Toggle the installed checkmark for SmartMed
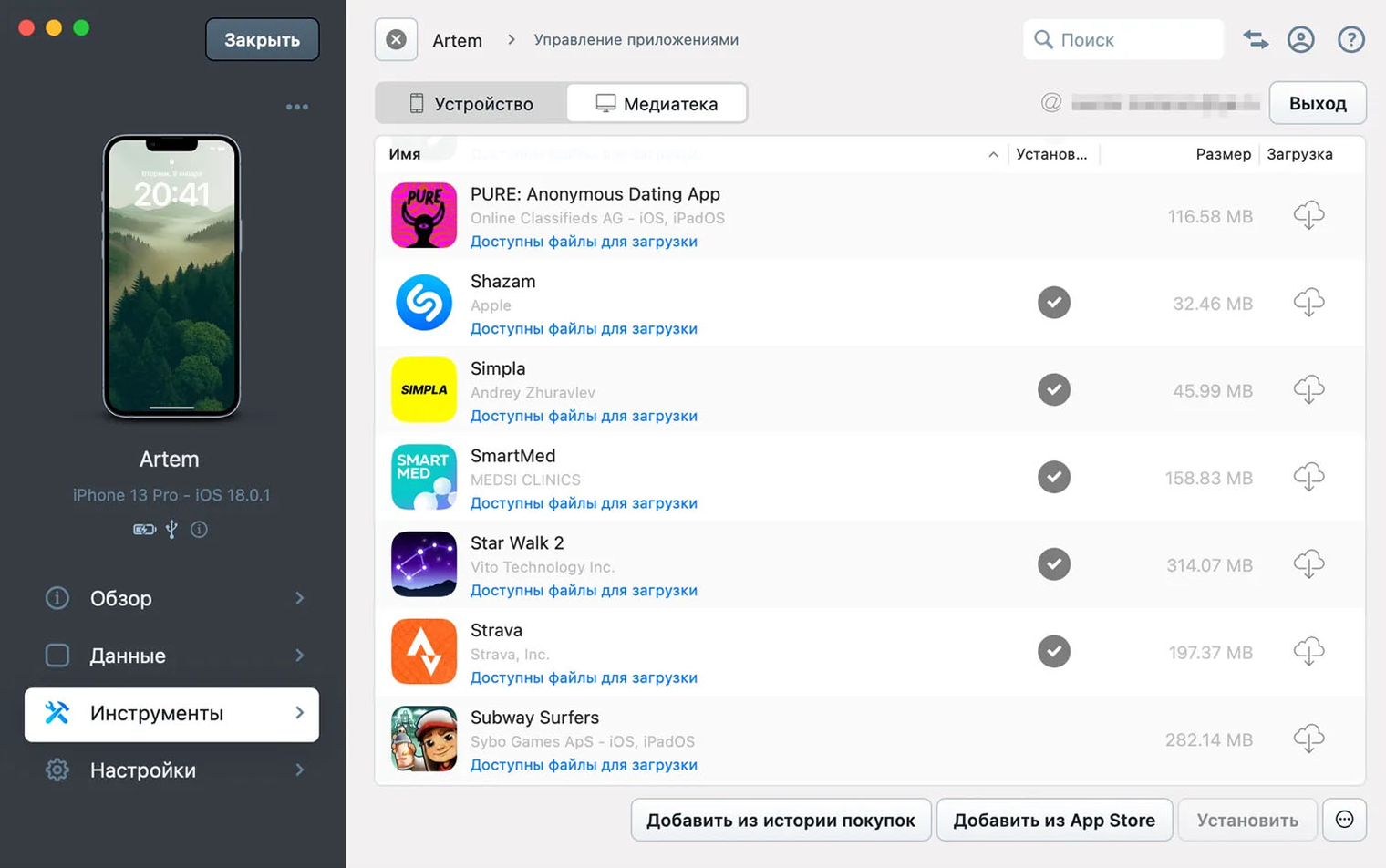The image size is (1386, 868). click(x=1054, y=477)
